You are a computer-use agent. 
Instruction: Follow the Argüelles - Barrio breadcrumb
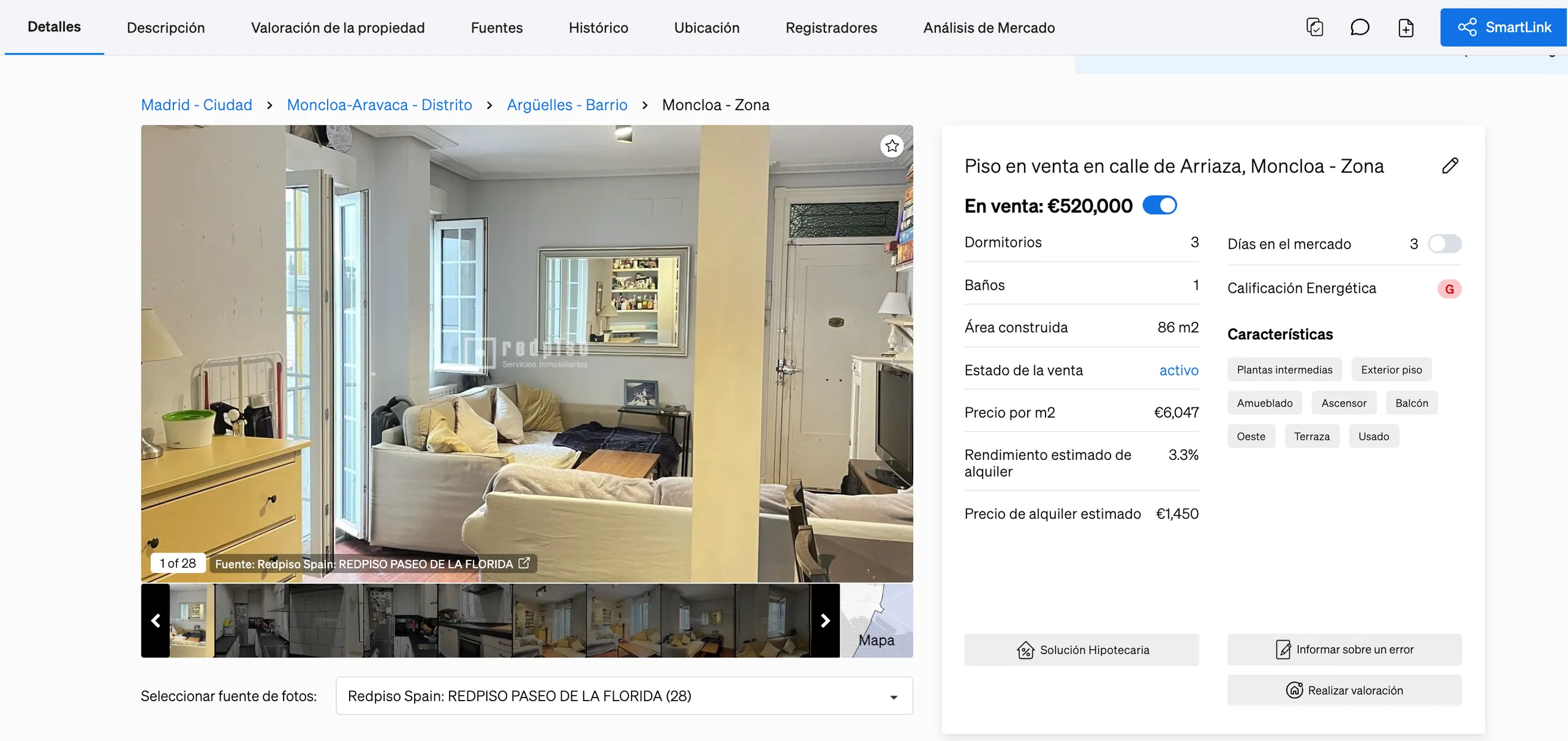567,105
